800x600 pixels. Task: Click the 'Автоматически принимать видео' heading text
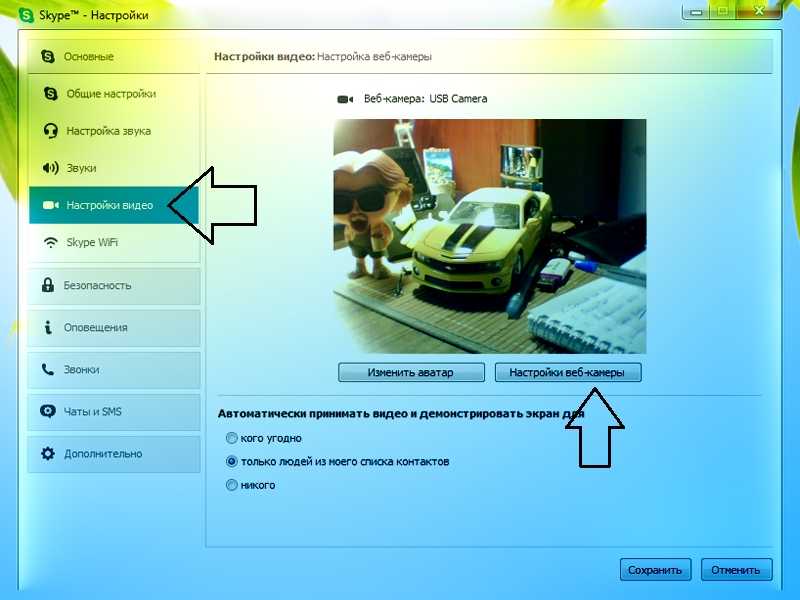coord(401,414)
